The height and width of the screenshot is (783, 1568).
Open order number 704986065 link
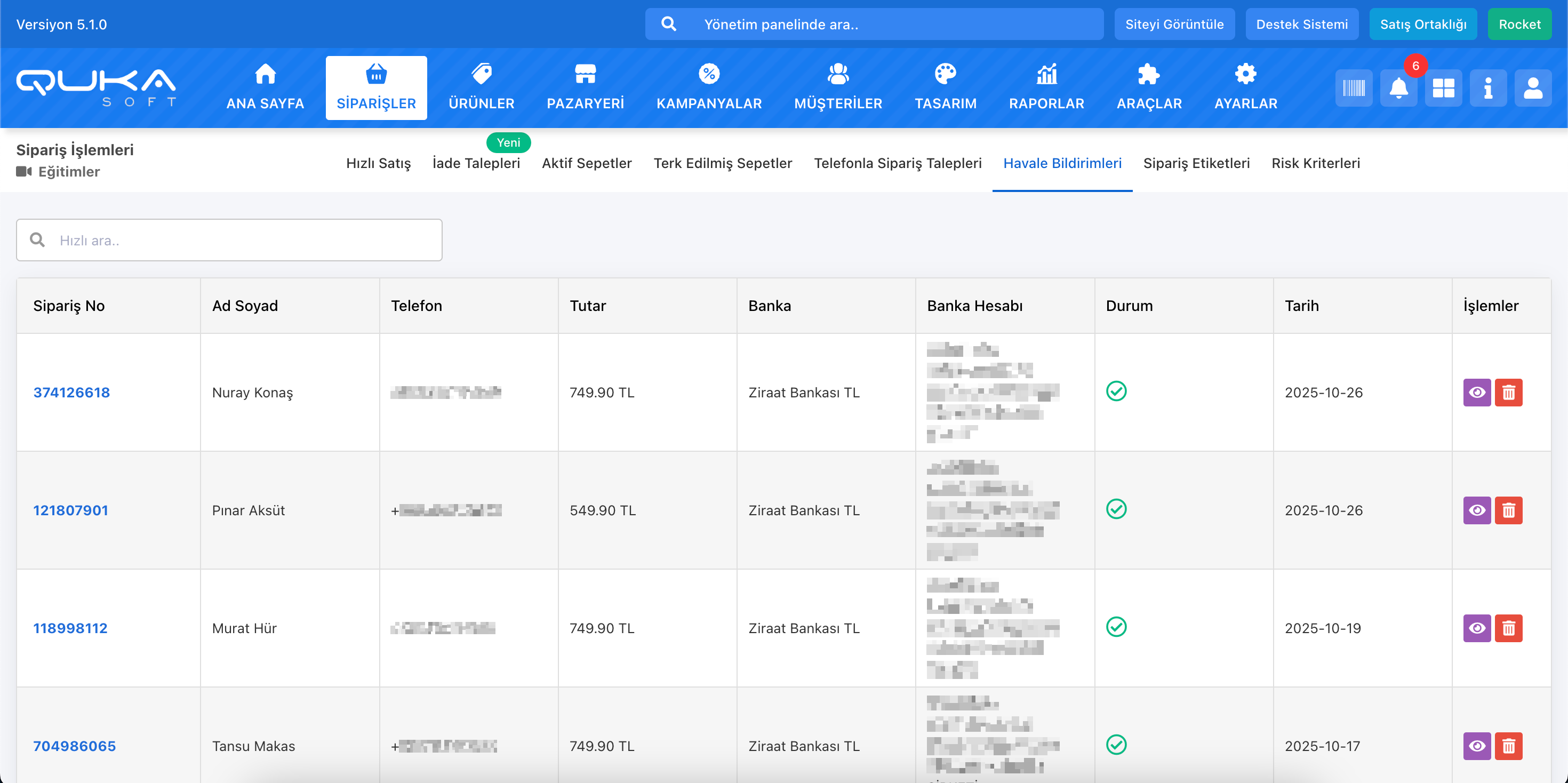click(x=74, y=746)
